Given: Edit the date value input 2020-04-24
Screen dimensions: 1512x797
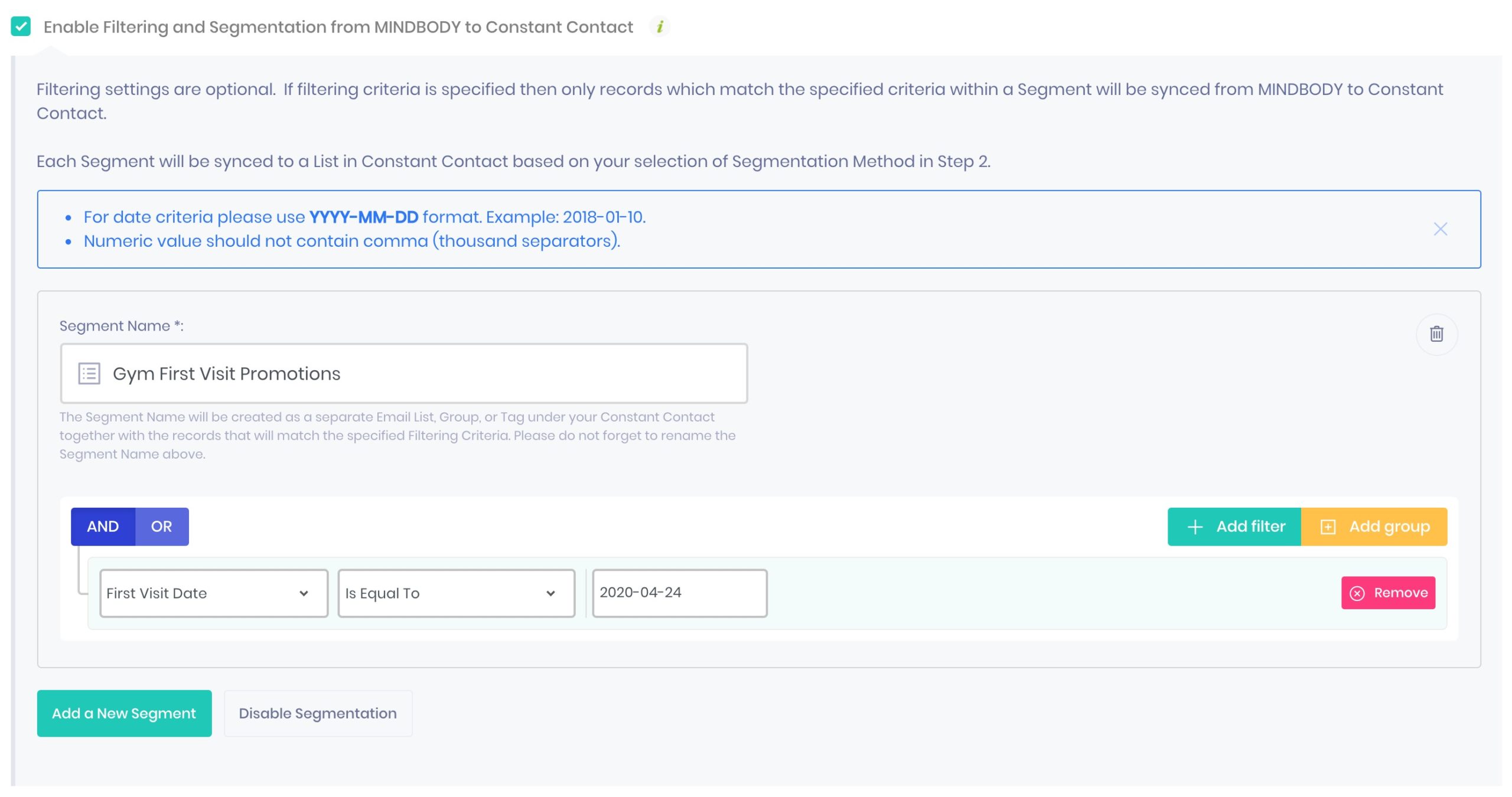Looking at the screenshot, I should 680,592.
